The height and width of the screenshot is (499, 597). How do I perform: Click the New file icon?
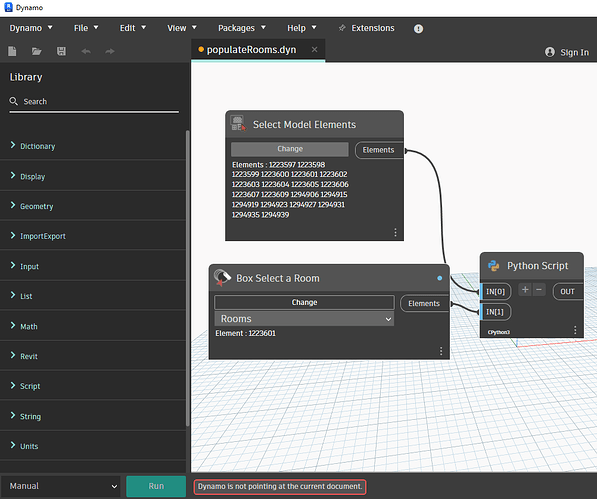click(x=12, y=51)
